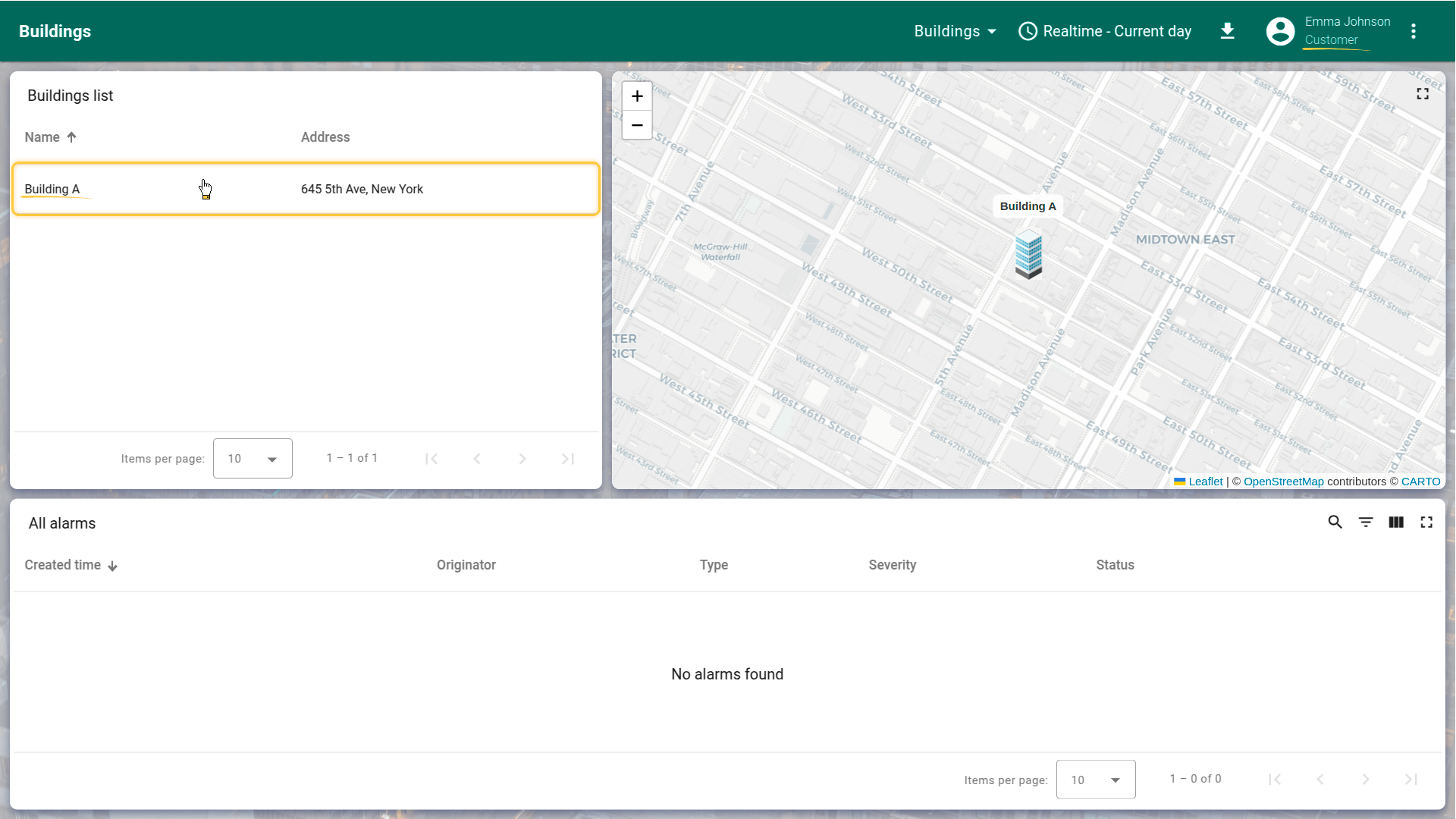Sort alarms by Severity column

[x=892, y=565]
